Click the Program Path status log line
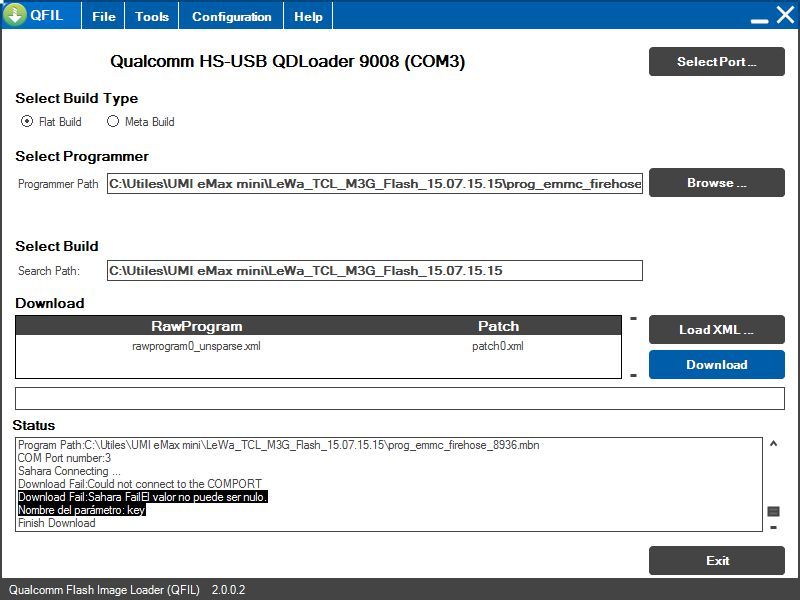800x600 pixels. [x=279, y=445]
